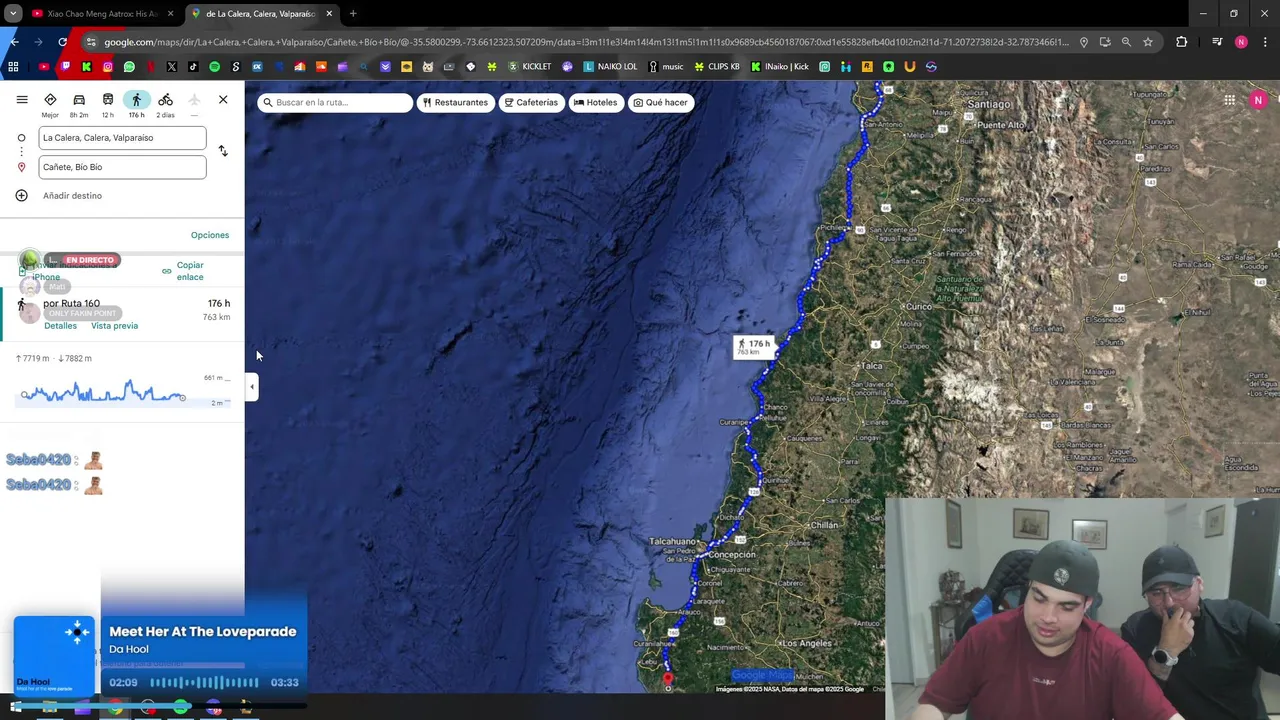This screenshot has width=1280, height=720.
Task: Open the Spotify bookmark
Action: [x=214, y=67]
